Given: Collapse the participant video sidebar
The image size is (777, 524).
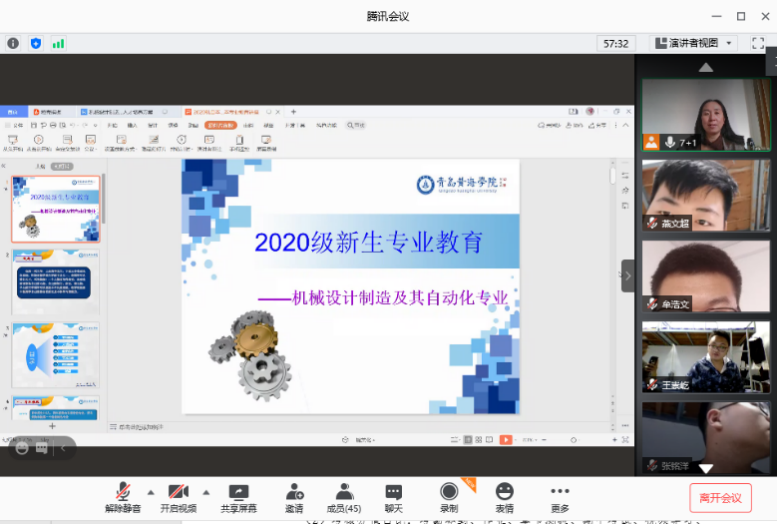Looking at the screenshot, I should click(x=628, y=275).
